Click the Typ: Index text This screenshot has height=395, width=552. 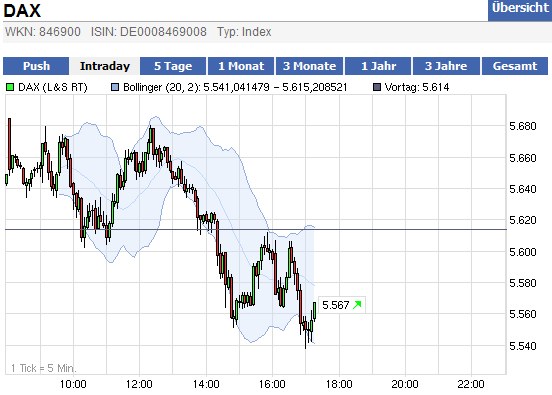click(x=244, y=32)
